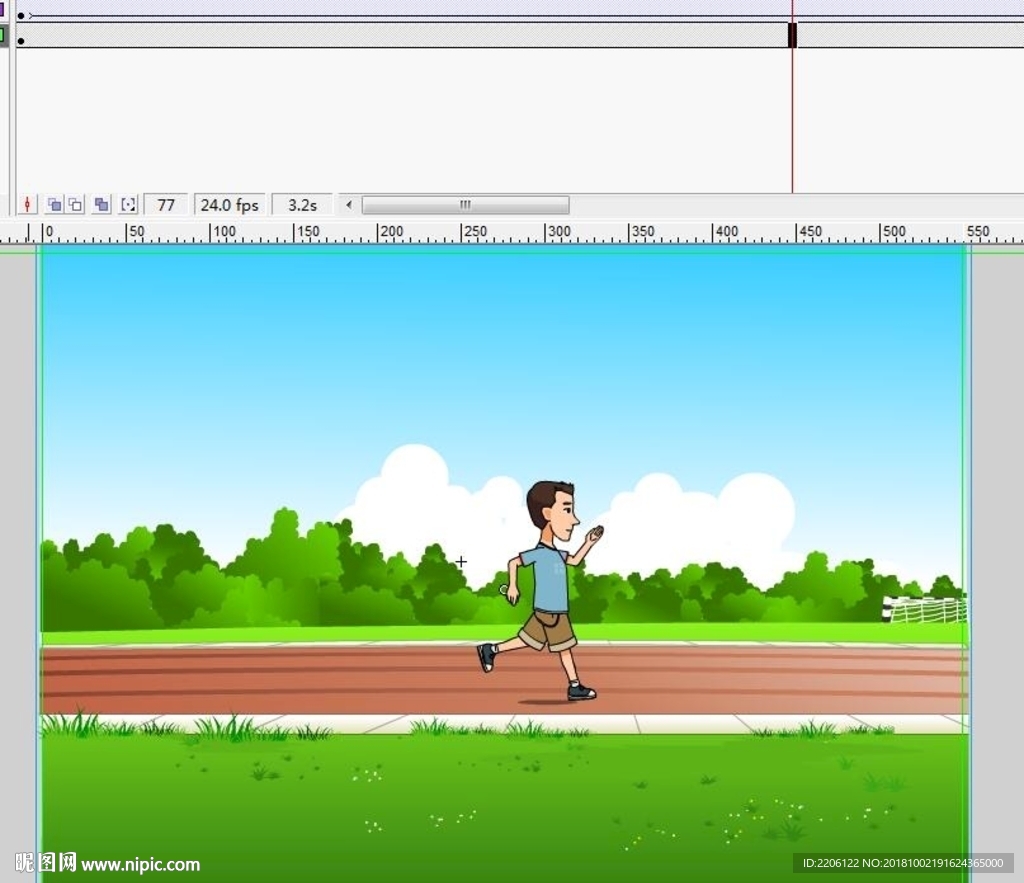Click the green layer outline color square
The height and width of the screenshot is (883, 1024).
tap(3, 36)
